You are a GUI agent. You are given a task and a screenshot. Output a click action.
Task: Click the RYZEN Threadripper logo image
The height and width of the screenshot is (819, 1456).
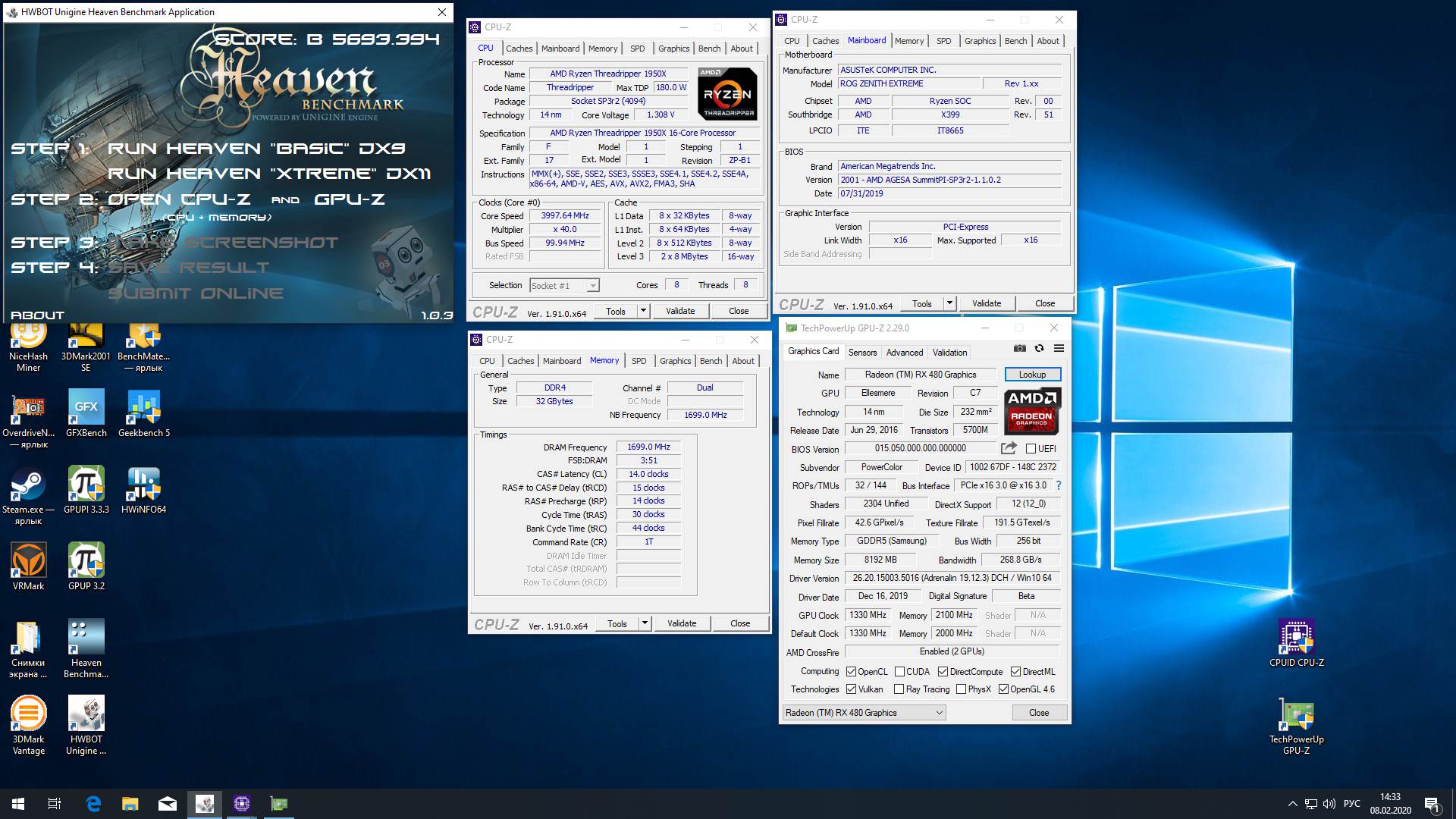(x=727, y=93)
